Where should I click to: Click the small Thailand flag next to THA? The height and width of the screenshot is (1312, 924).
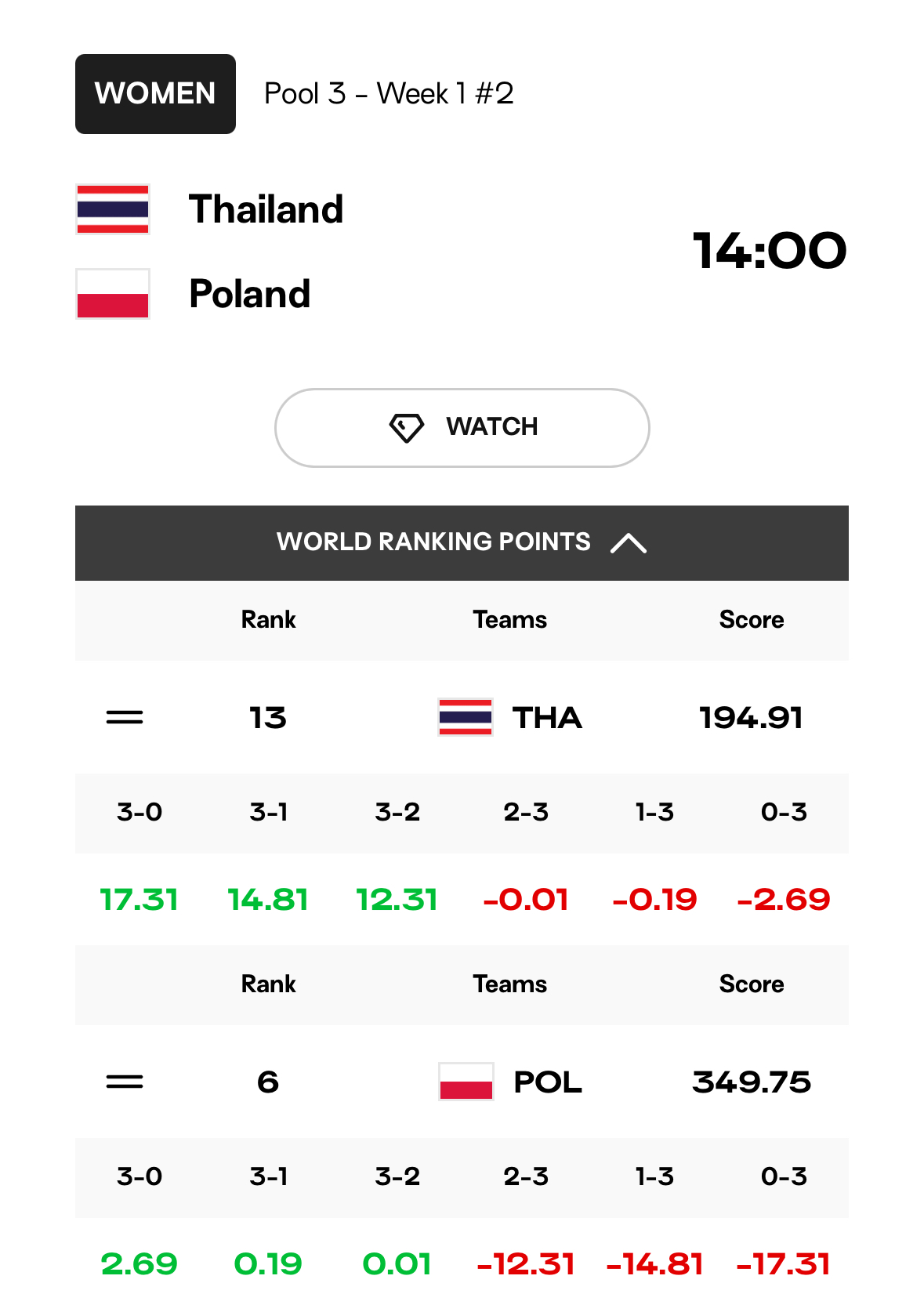(x=466, y=717)
